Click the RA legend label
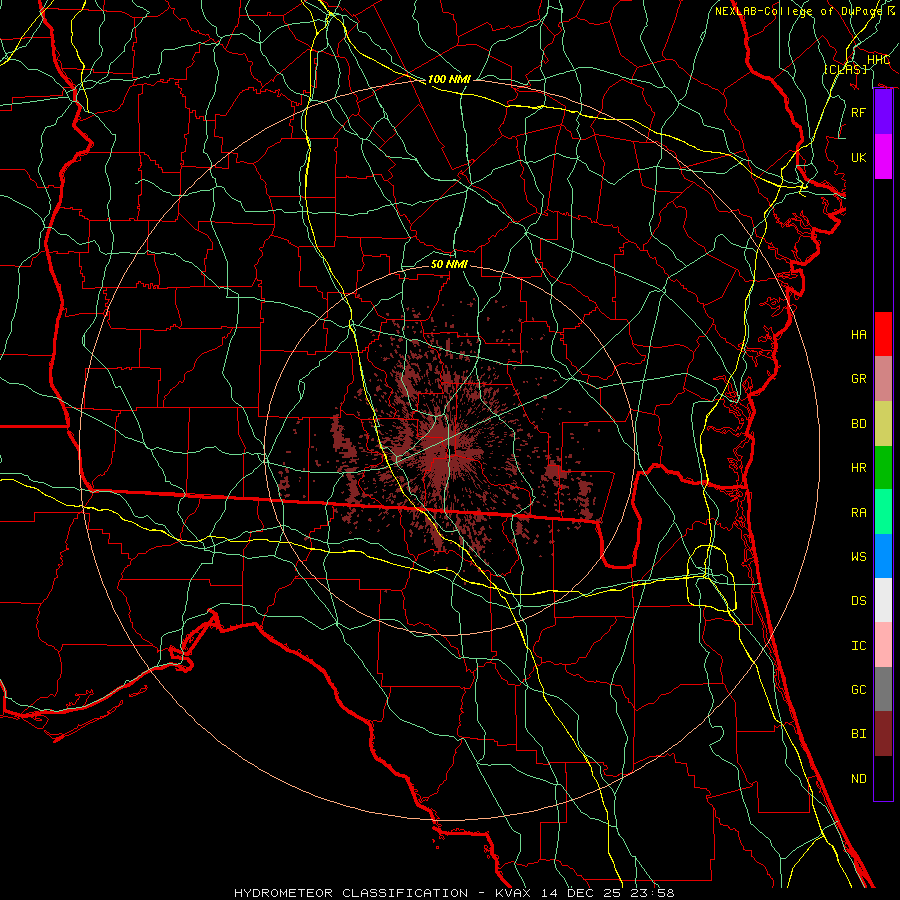The width and height of the screenshot is (900, 900). coord(858,513)
